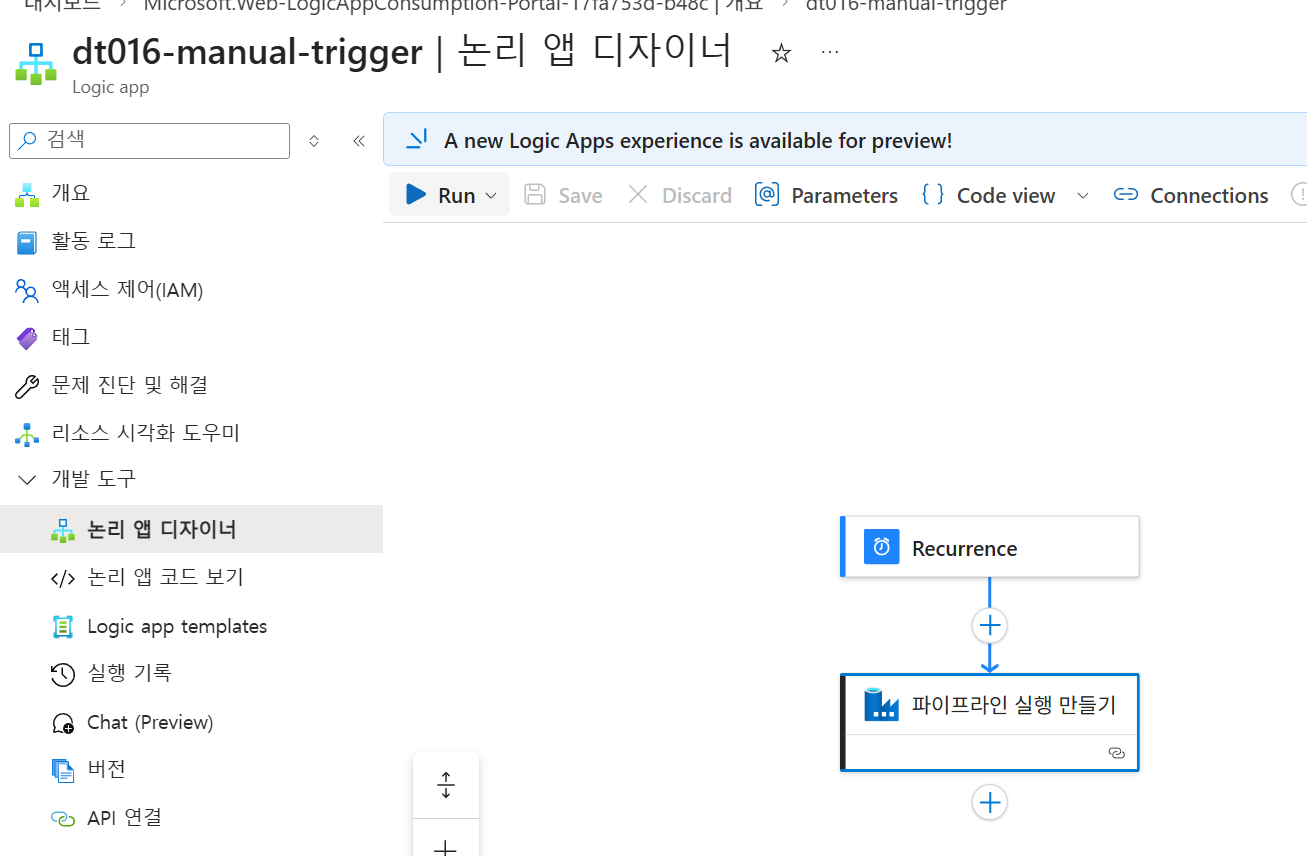Click the 활동 로그 book icon

pyautogui.click(x=27, y=242)
